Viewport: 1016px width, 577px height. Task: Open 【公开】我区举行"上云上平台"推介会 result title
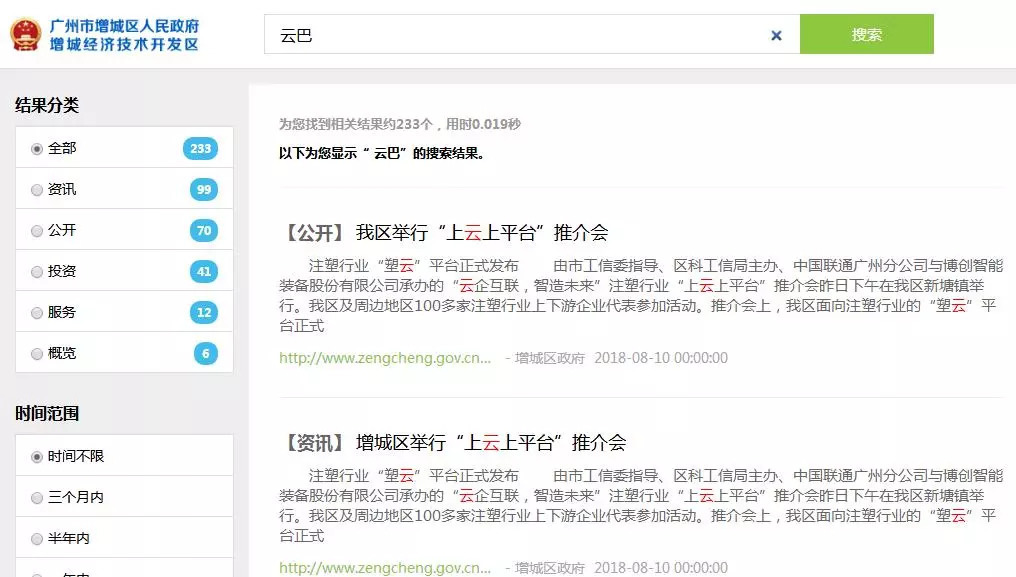tap(444, 233)
